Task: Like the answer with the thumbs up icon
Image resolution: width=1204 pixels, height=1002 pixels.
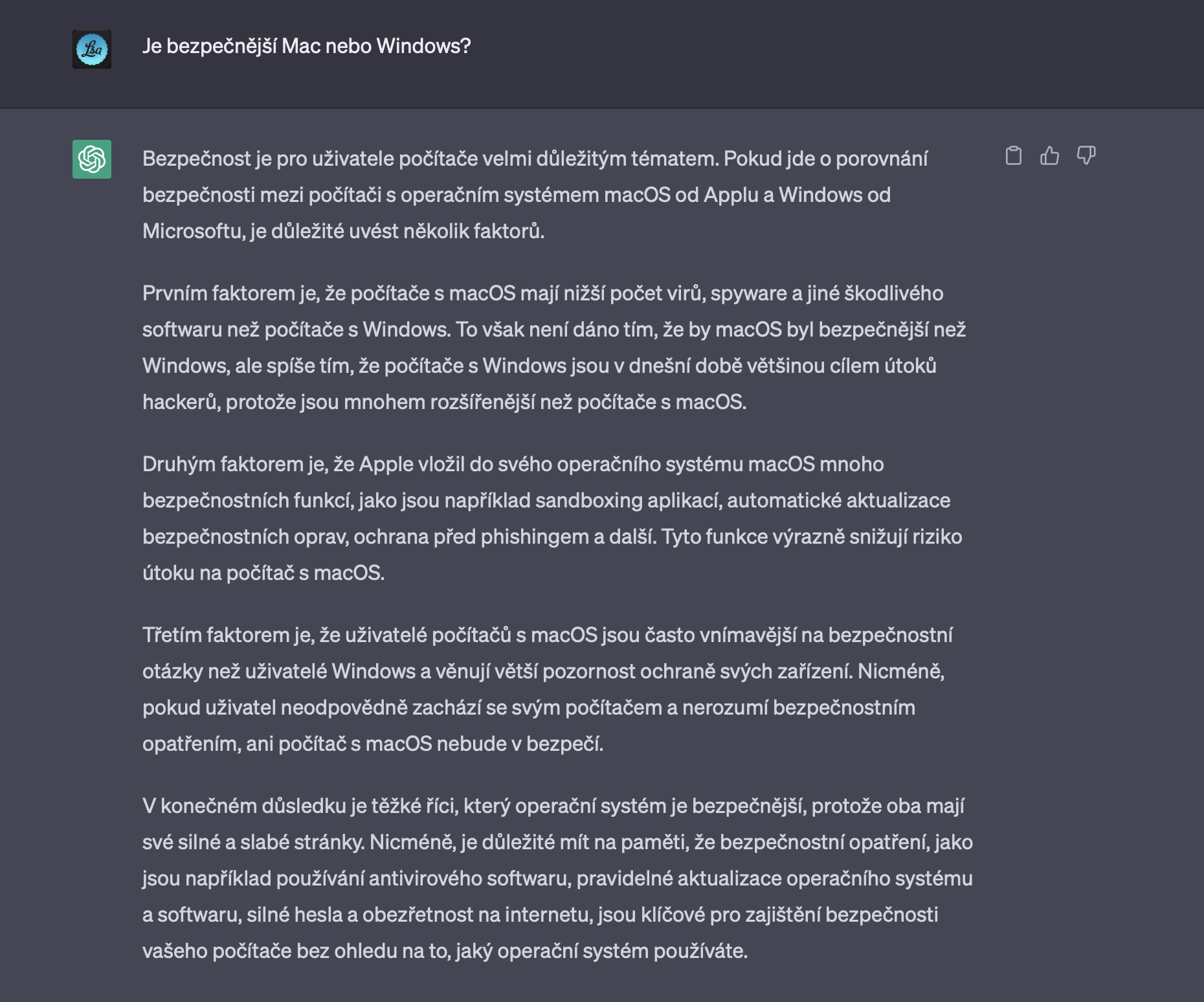Action: 1049,156
